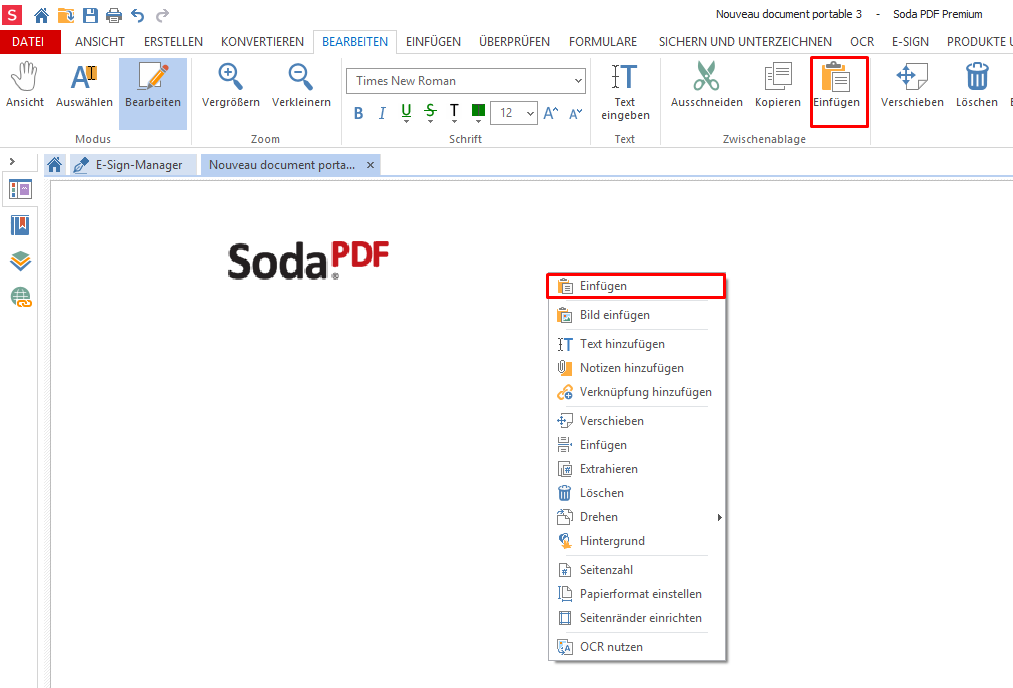Viewport: 1013px width, 688px height.
Task: Open the layers panel in sidebar
Action: 20,261
